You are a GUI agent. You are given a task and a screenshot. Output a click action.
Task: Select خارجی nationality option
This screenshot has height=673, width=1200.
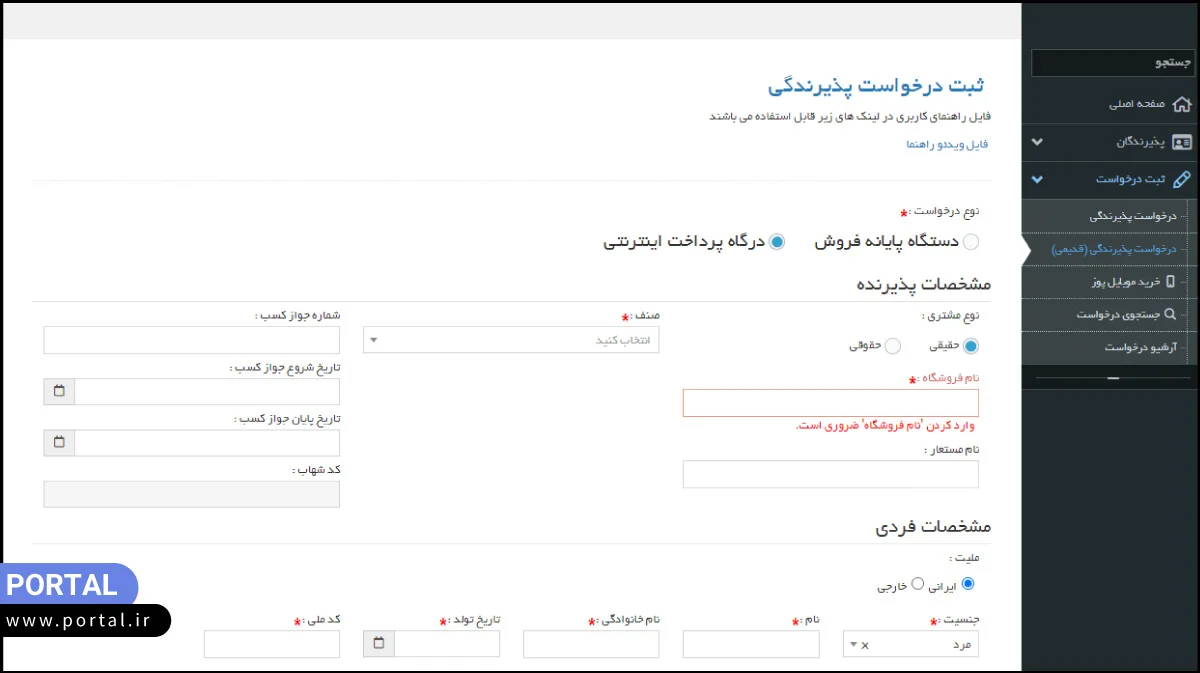click(917, 584)
